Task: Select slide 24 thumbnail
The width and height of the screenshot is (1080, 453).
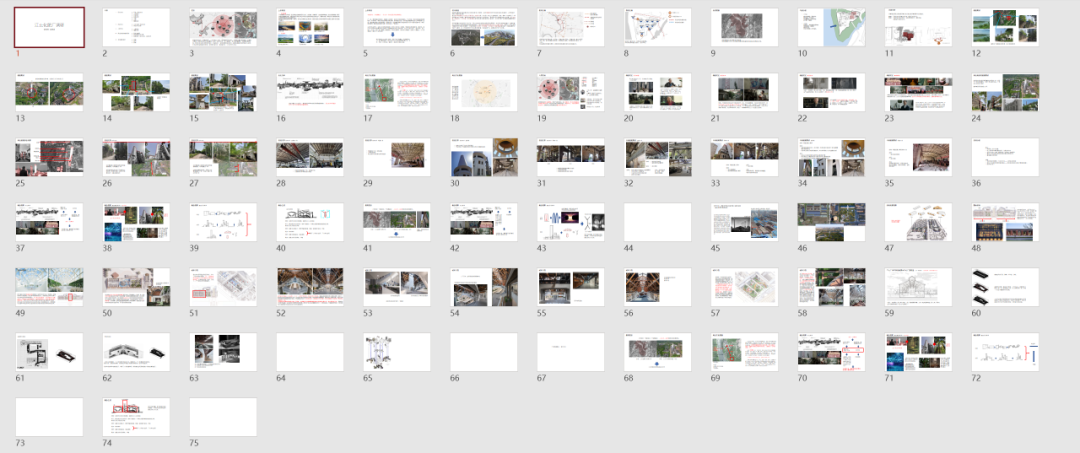Action: [1006, 92]
